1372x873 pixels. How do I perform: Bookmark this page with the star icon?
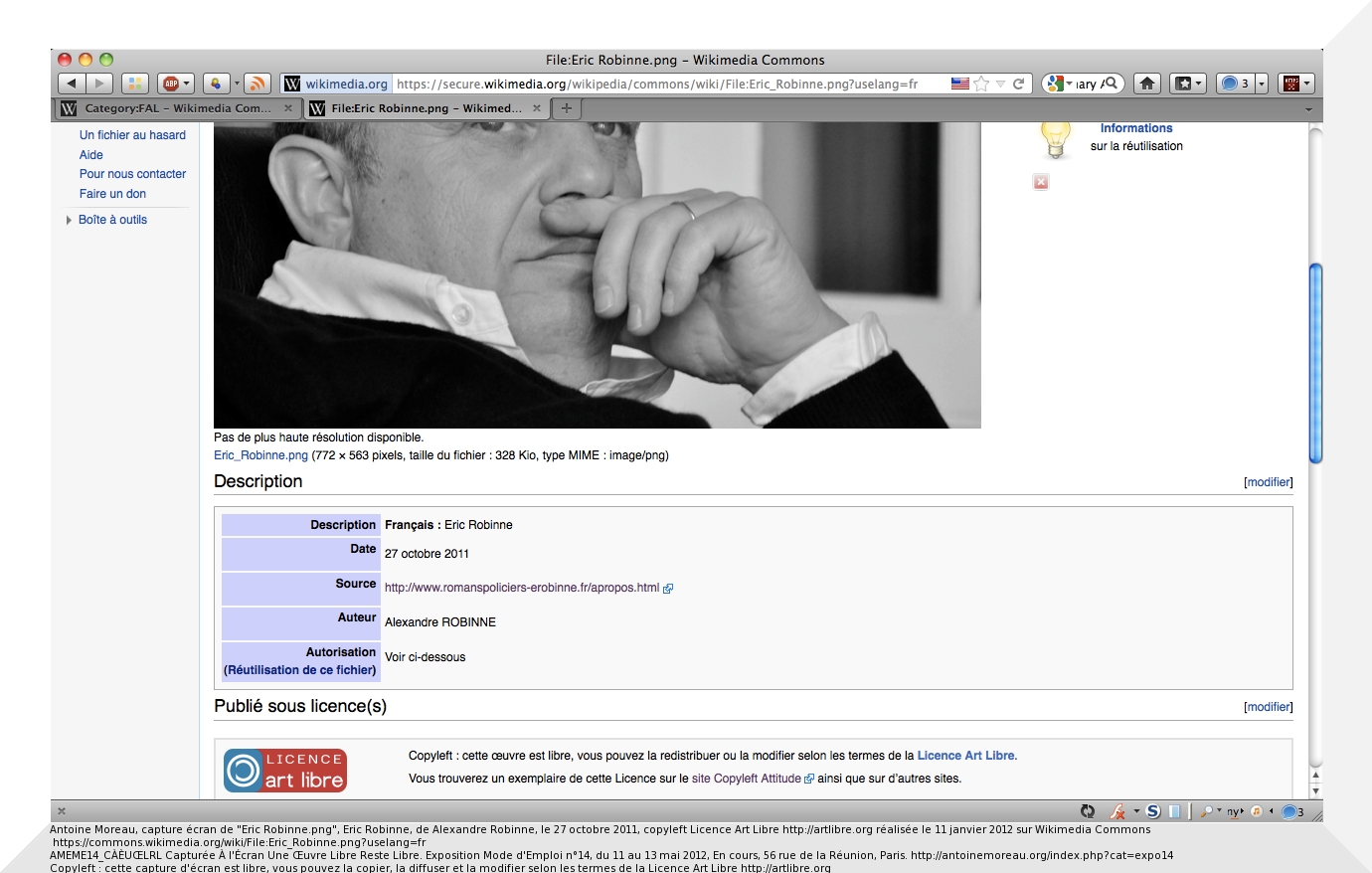point(982,84)
